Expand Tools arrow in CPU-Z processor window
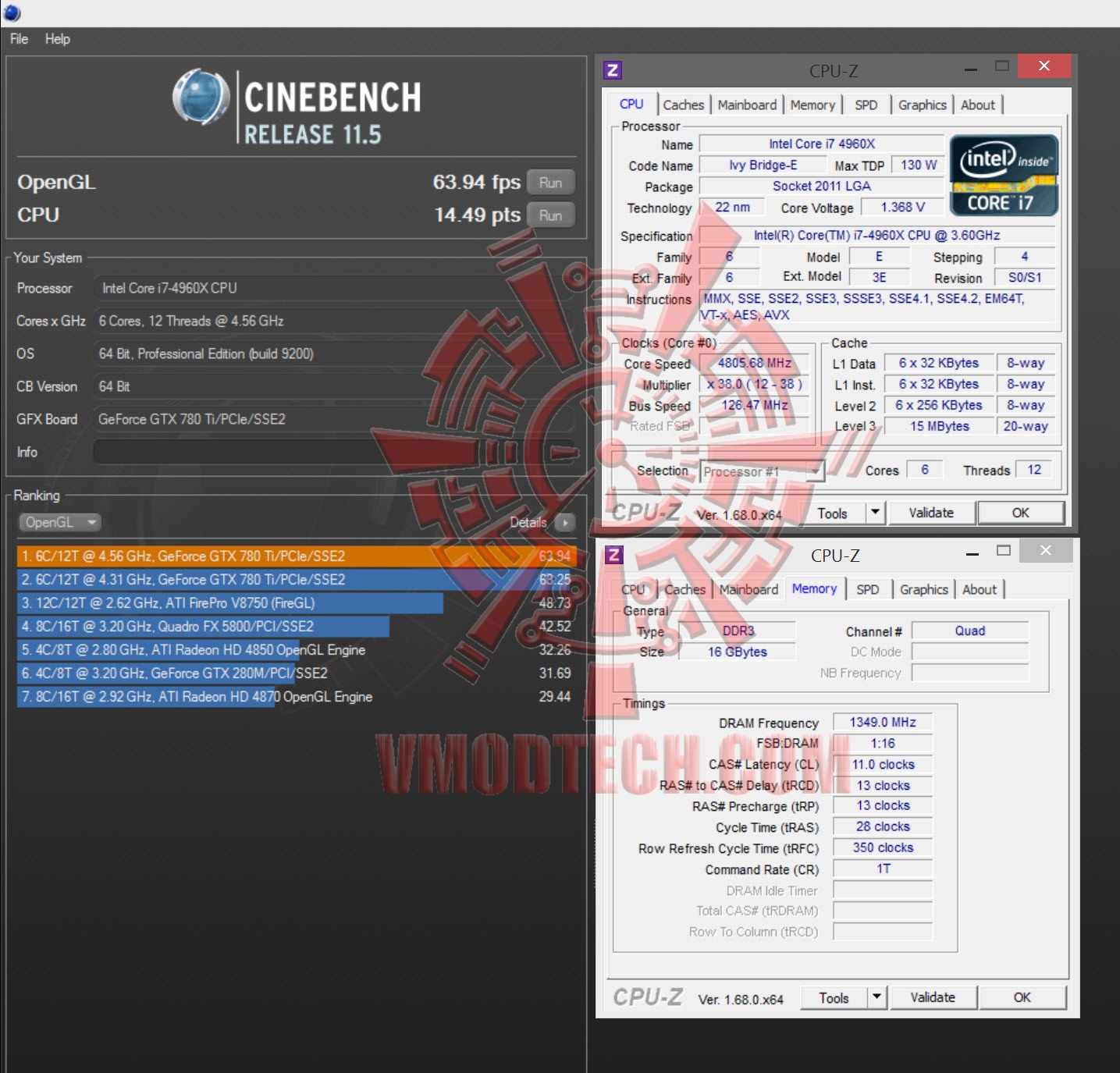The height and width of the screenshot is (1073, 1120). coord(876,512)
